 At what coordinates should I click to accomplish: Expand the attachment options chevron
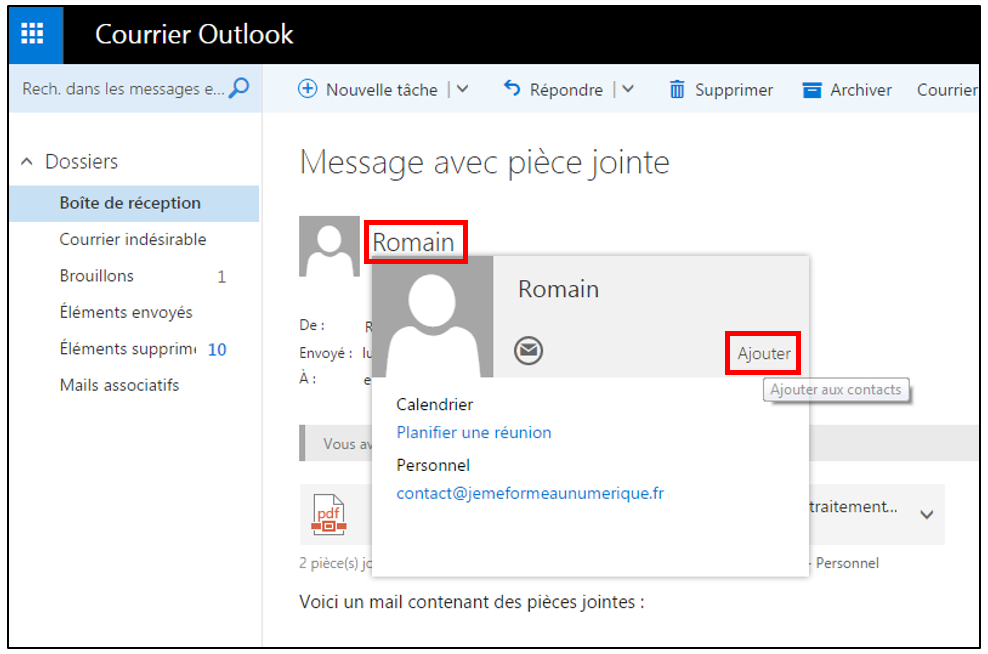926,515
